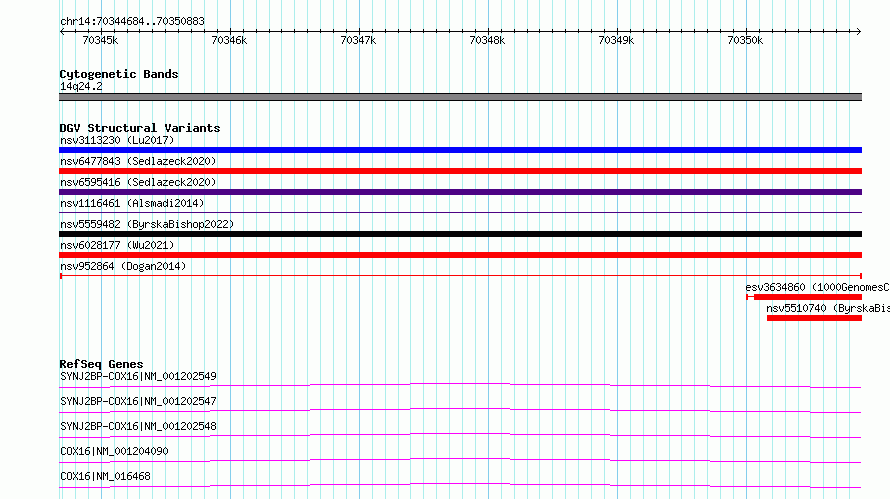The width and height of the screenshot is (890, 499).
Task: Select the COX16|NM_001204090 transcript label
Action: click(114, 451)
